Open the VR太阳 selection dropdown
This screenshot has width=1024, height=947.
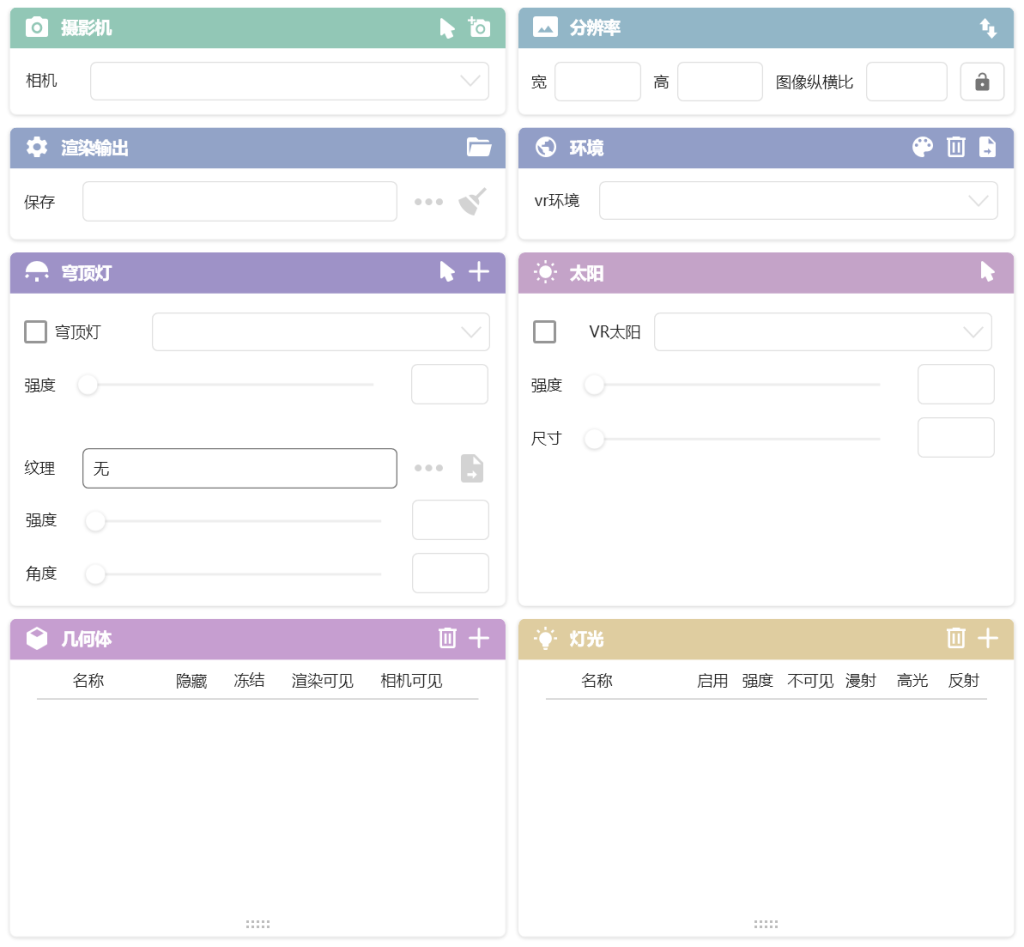(822, 332)
